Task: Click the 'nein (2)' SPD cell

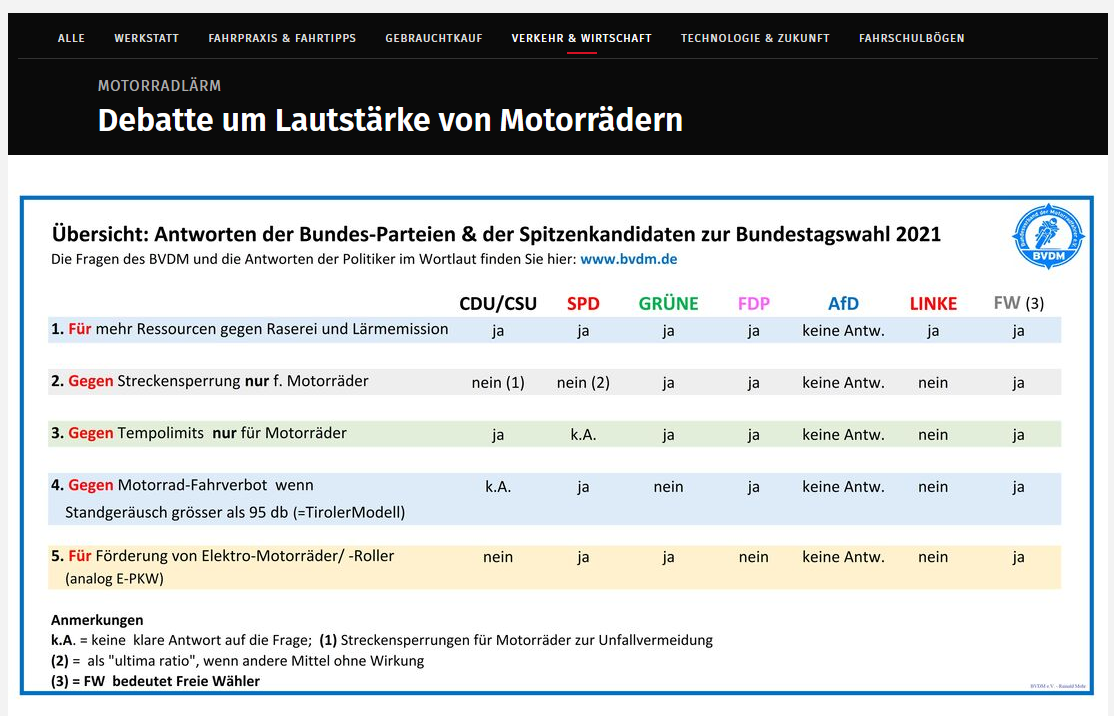Action: [583, 383]
